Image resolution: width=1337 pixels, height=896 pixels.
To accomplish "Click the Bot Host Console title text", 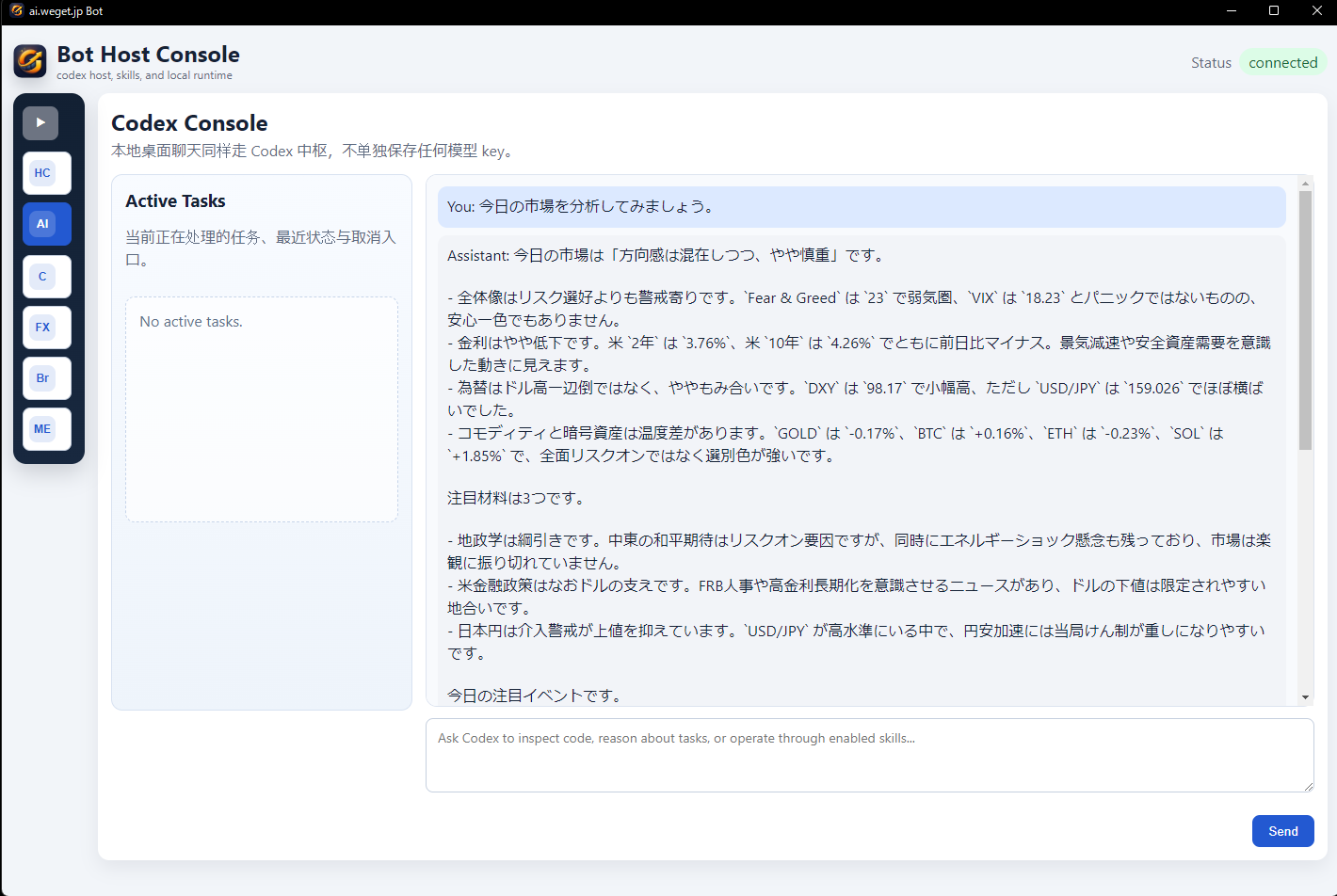I will pyautogui.click(x=148, y=55).
